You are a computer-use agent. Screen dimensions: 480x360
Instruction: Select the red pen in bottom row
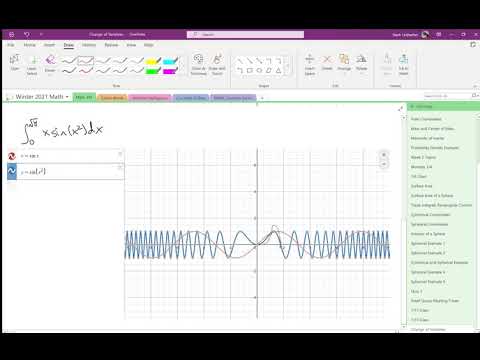click(x=86, y=70)
